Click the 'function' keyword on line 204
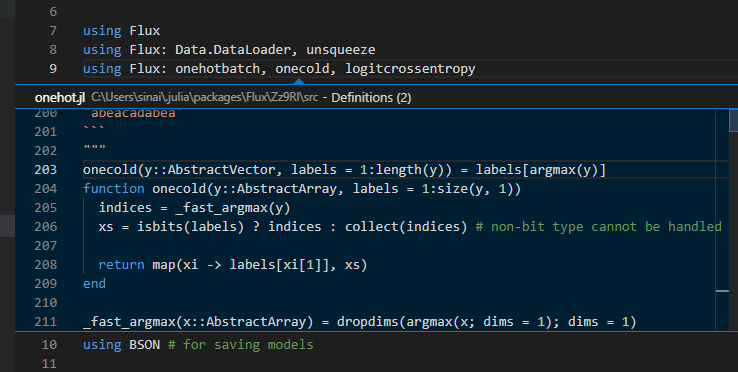This screenshot has width=738, height=372. point(114,188)
